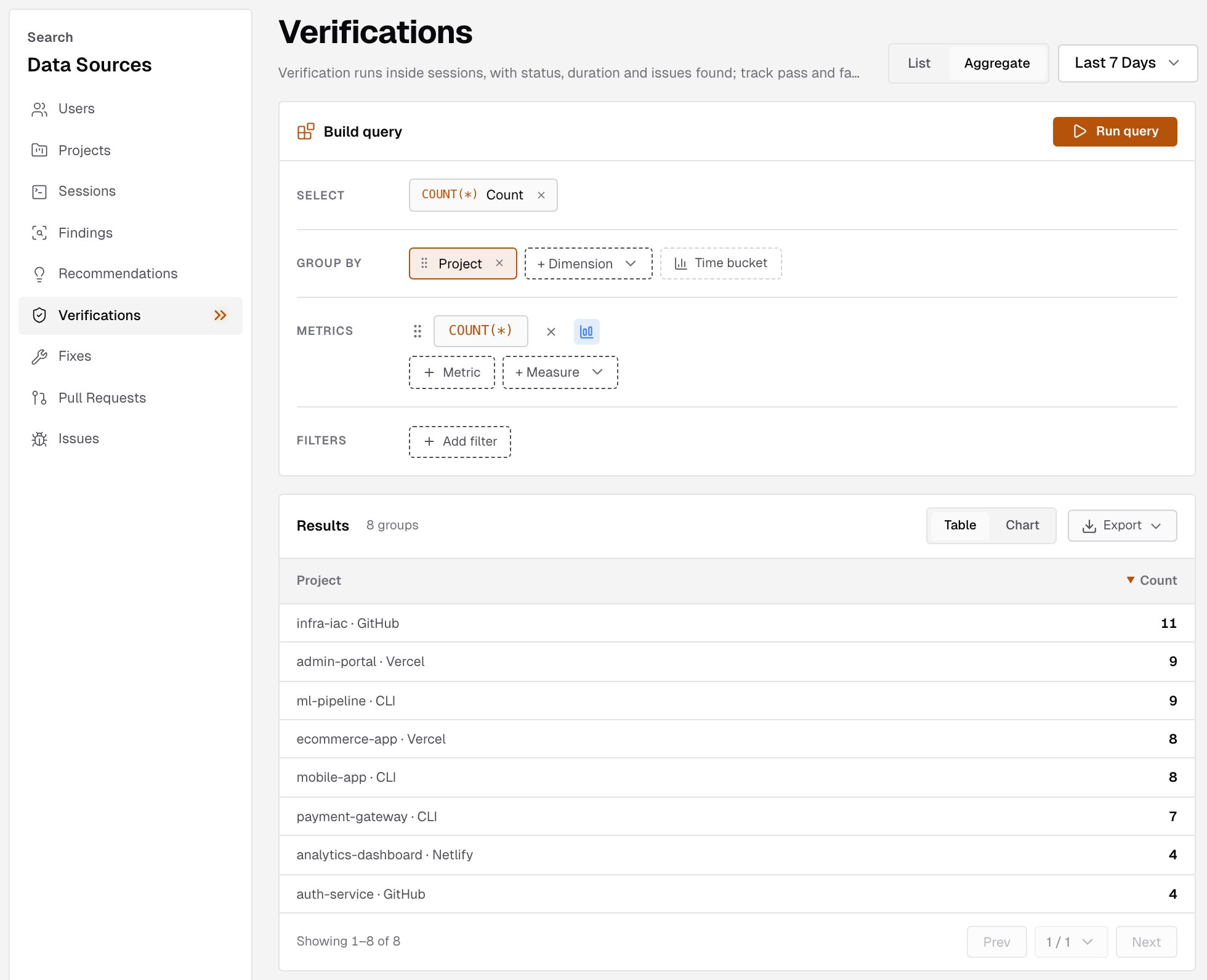Open the page selector 1 / 1

point(1071,942)
